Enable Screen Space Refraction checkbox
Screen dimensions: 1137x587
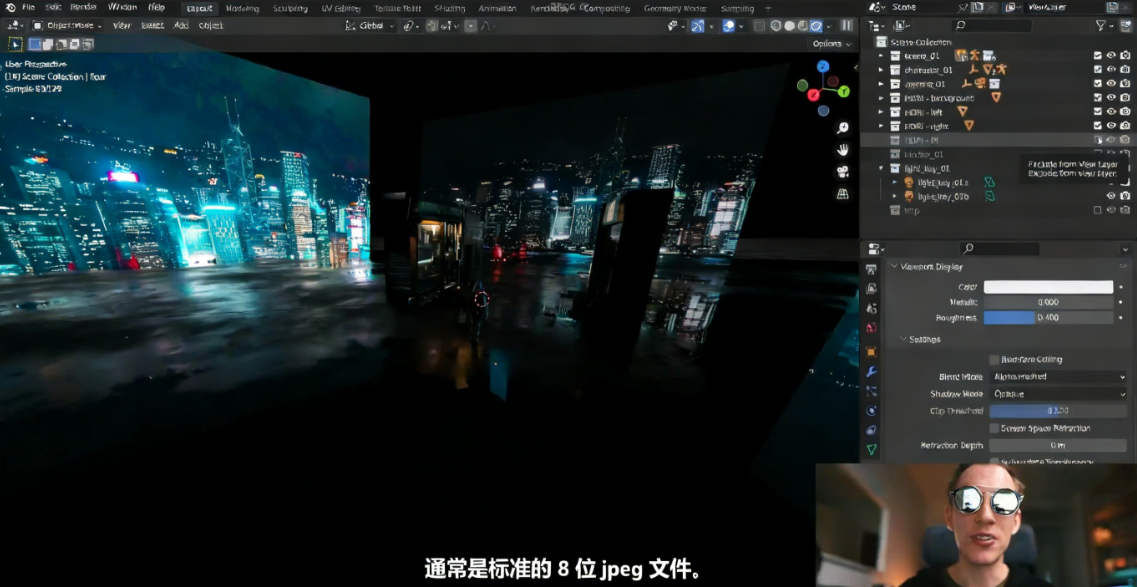point(994,428)
